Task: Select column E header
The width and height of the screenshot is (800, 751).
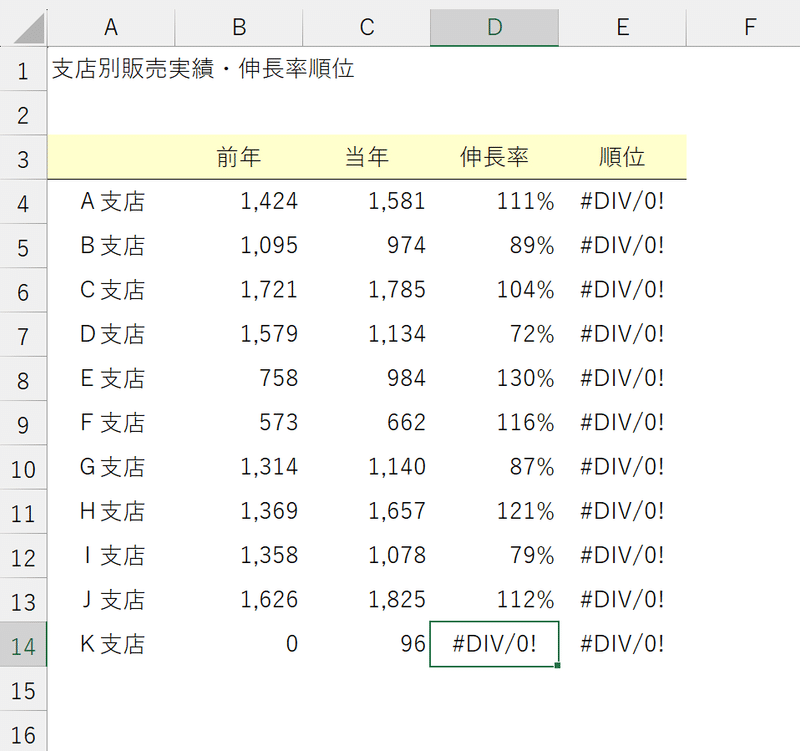Action: pyautogui.click(x=622, y=28)
